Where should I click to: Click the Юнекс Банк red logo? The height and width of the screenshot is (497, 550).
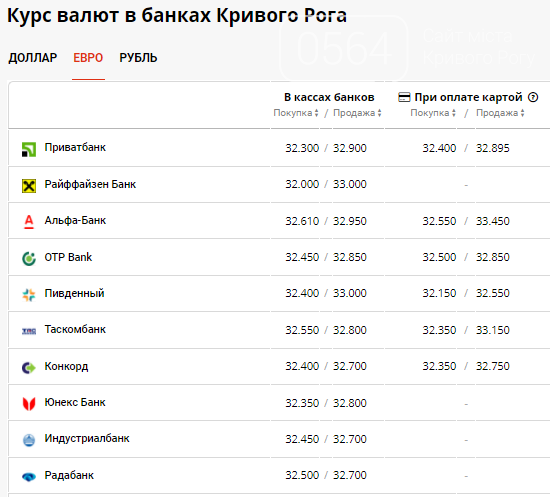coord(29,404)
